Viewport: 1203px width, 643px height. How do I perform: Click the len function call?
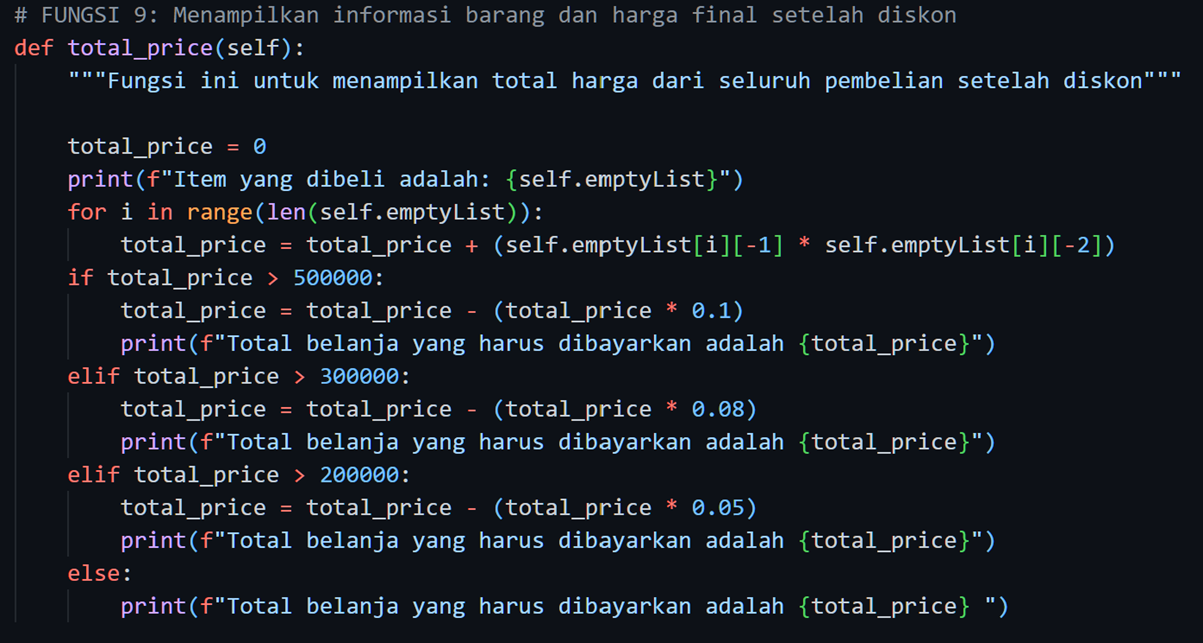pyautogui.click(x=286, y=211)
